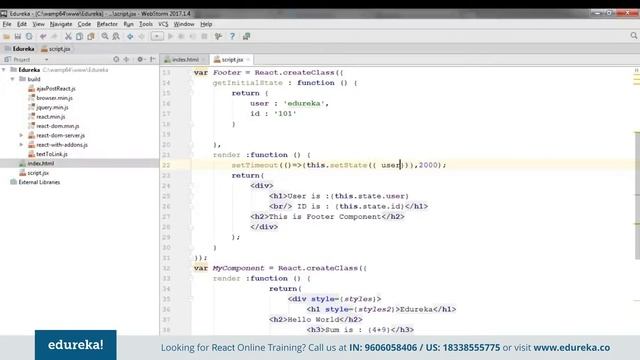Toggle fold marker at line 33 render

click(x=190, y=278)
